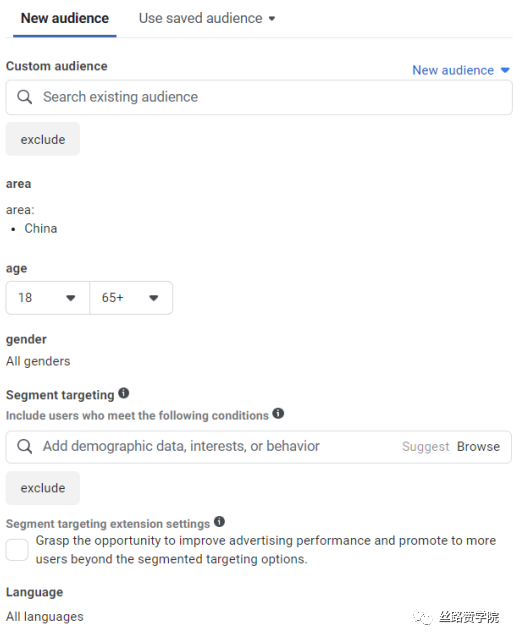Select the New audience tab
Image resolution: width=515 pixels, height=640 pixels.
[65, 18]
